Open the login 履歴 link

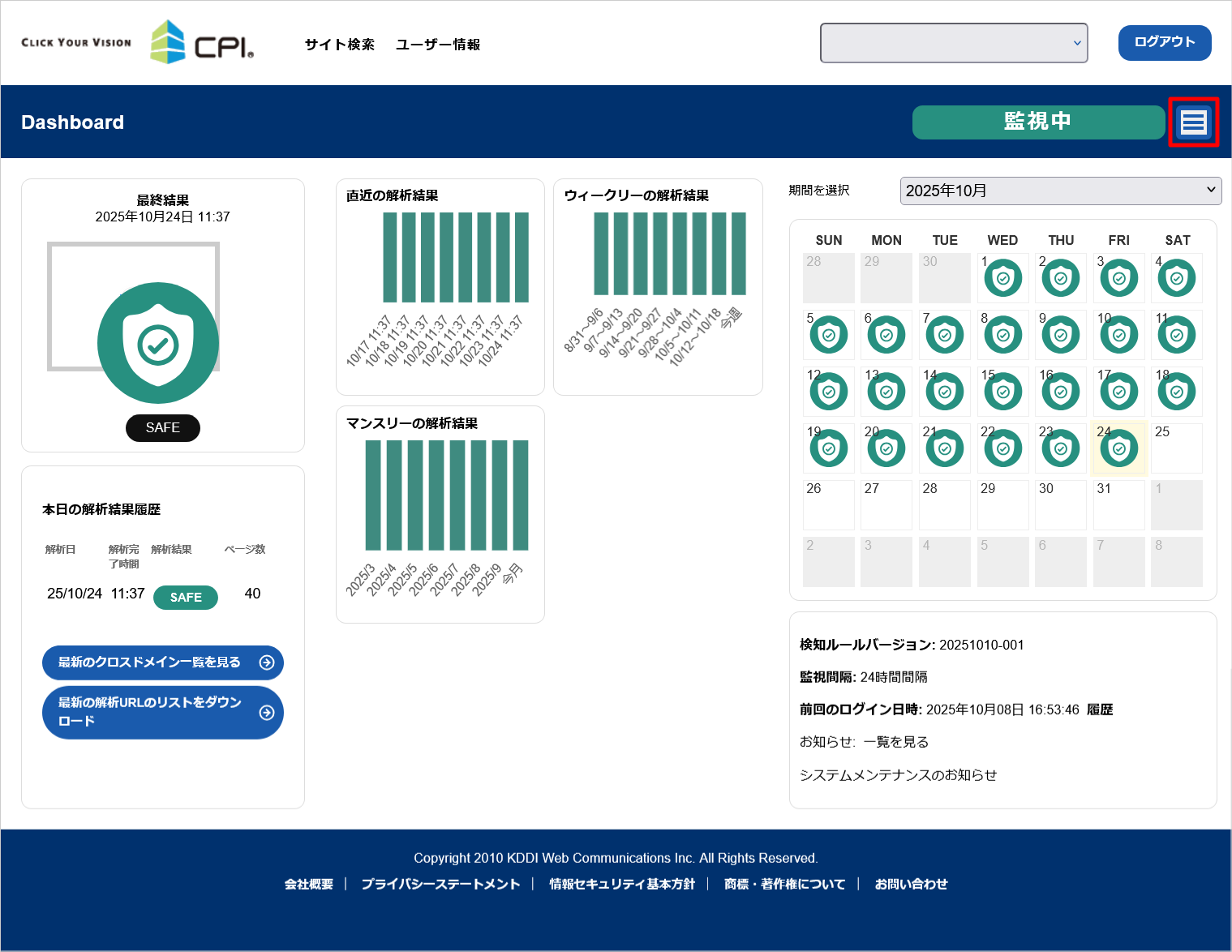coord(1100,710)
